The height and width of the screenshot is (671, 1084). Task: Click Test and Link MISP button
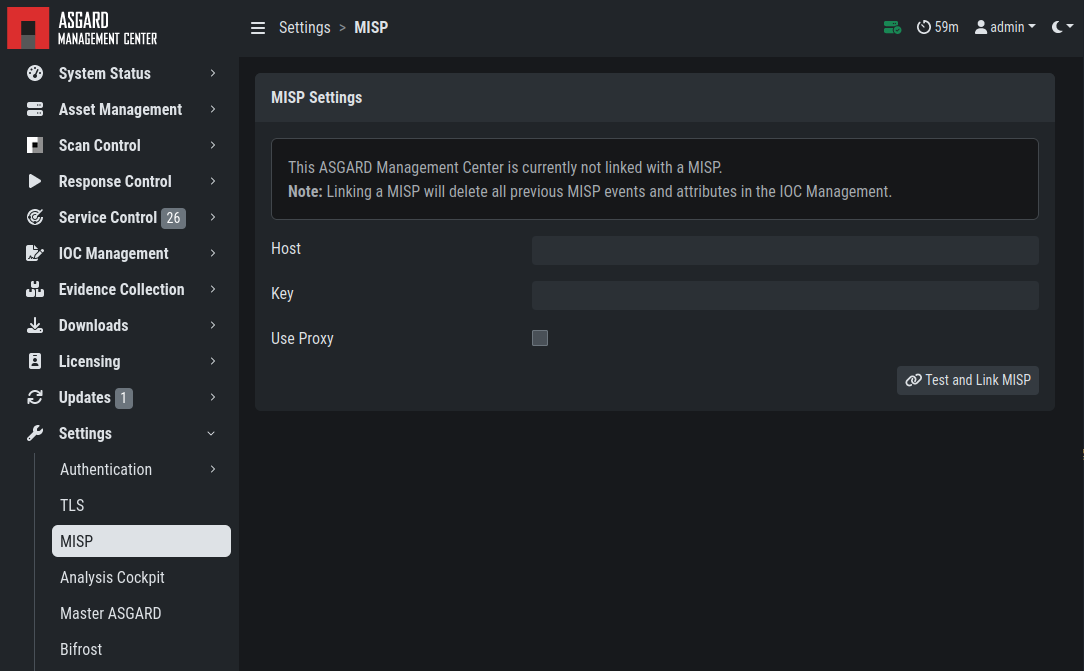coord(968,380)
